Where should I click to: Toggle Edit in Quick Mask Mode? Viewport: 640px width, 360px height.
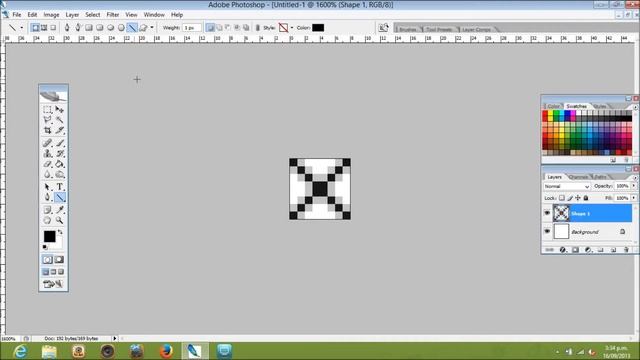(x=59, y=260)
